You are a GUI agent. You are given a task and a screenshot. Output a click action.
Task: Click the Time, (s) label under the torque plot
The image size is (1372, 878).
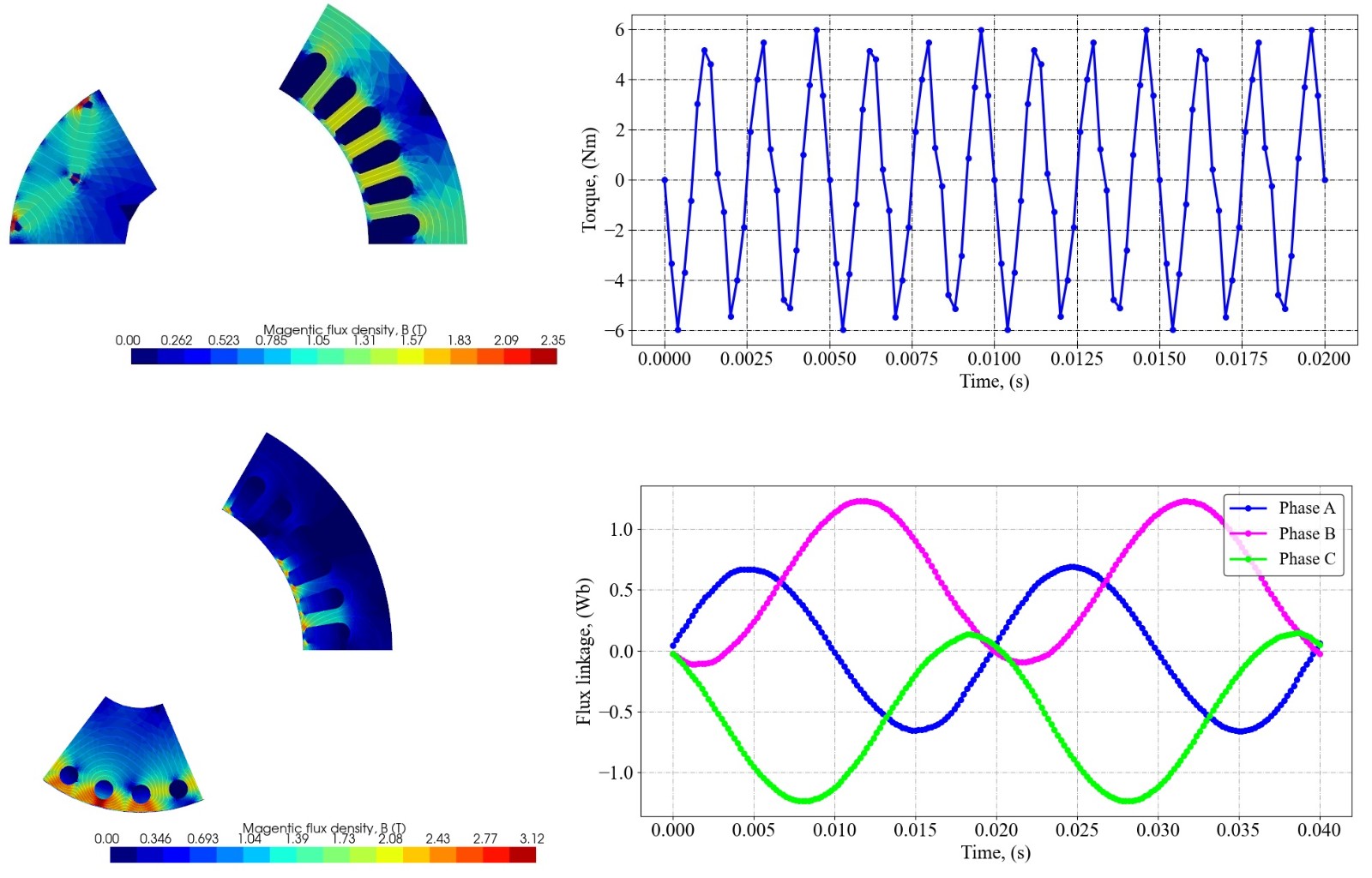tap(994, 381)
